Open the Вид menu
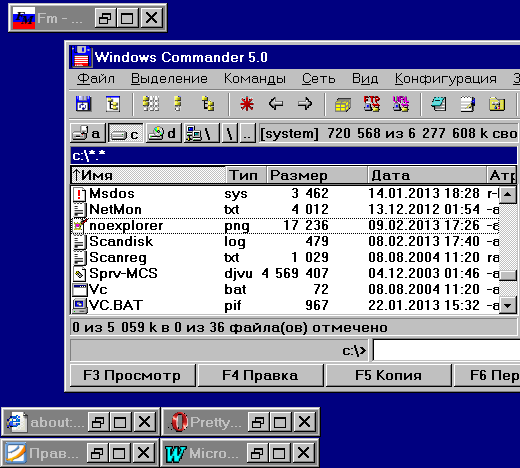The width and height of the screenshot is (520, 468). (365, 79)
